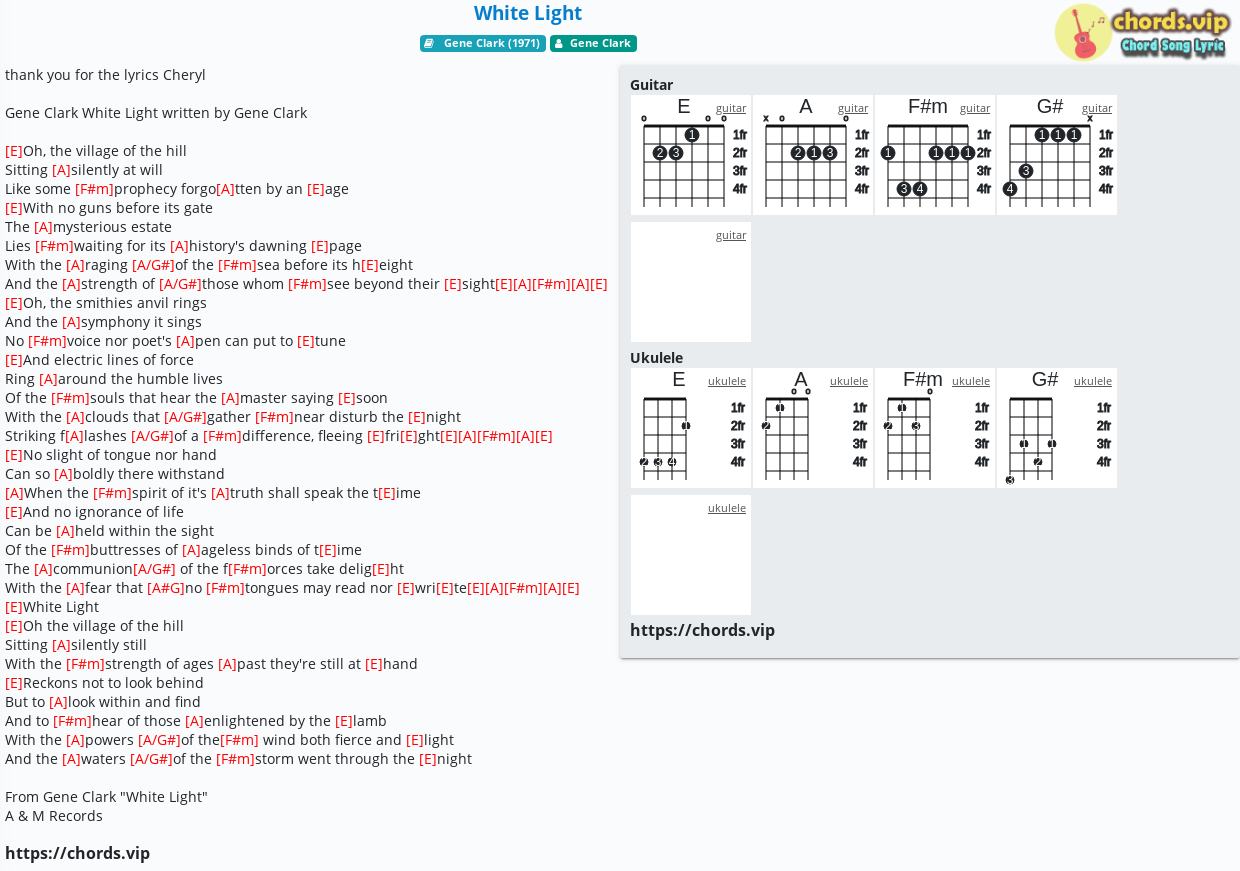1240x871 pixels.
Task: Click [A] chord before 'symphony it sings'
Action: 71,322
